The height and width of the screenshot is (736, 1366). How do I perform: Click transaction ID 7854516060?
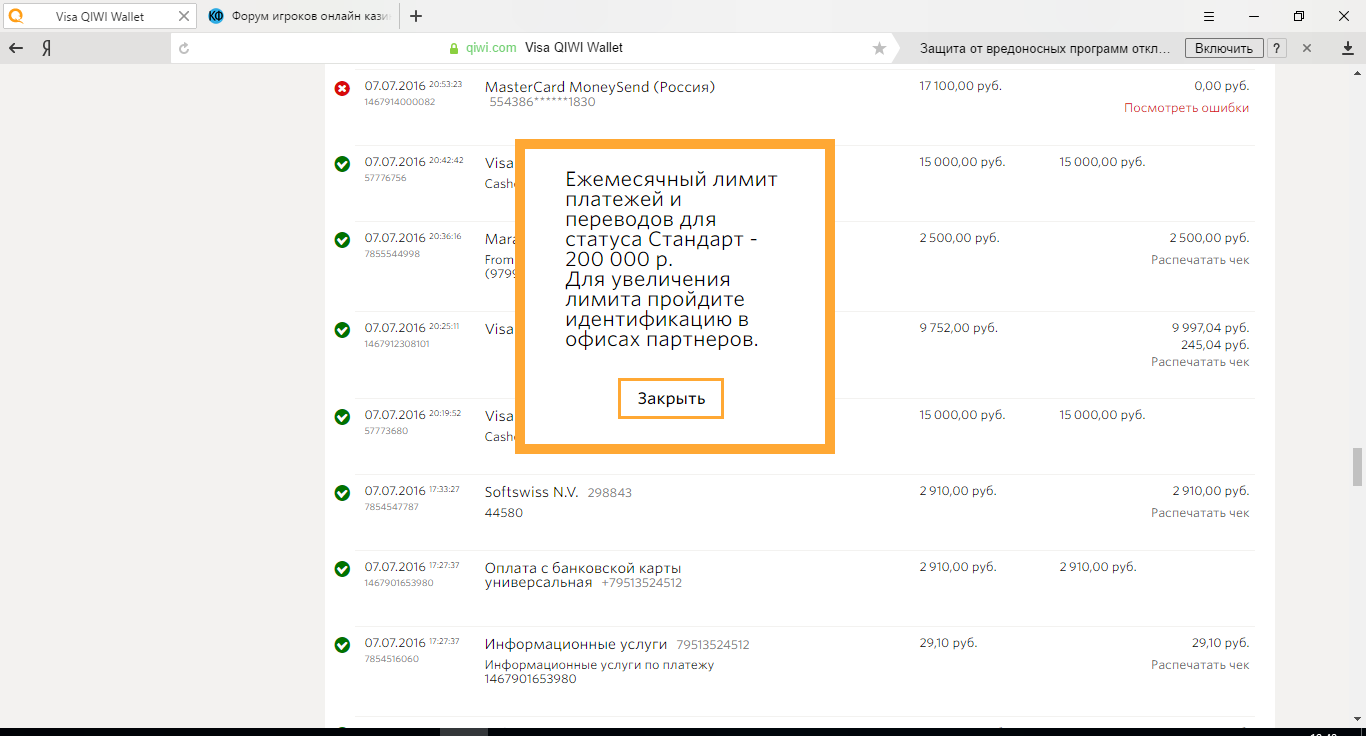click(392, 659)
